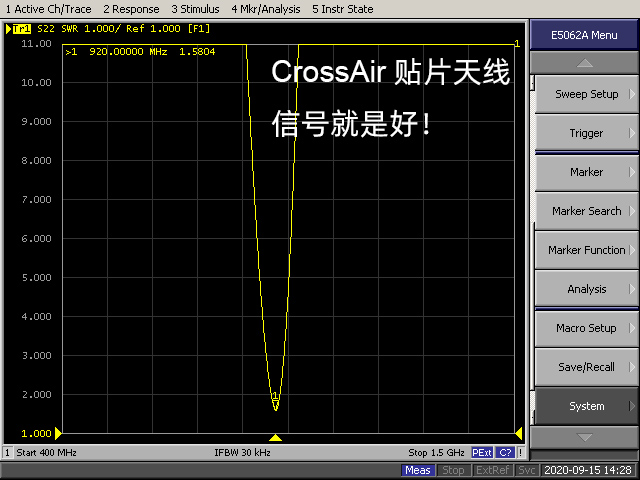
Task: Open the Analysis softkey menu
Action: pos(586,289)
